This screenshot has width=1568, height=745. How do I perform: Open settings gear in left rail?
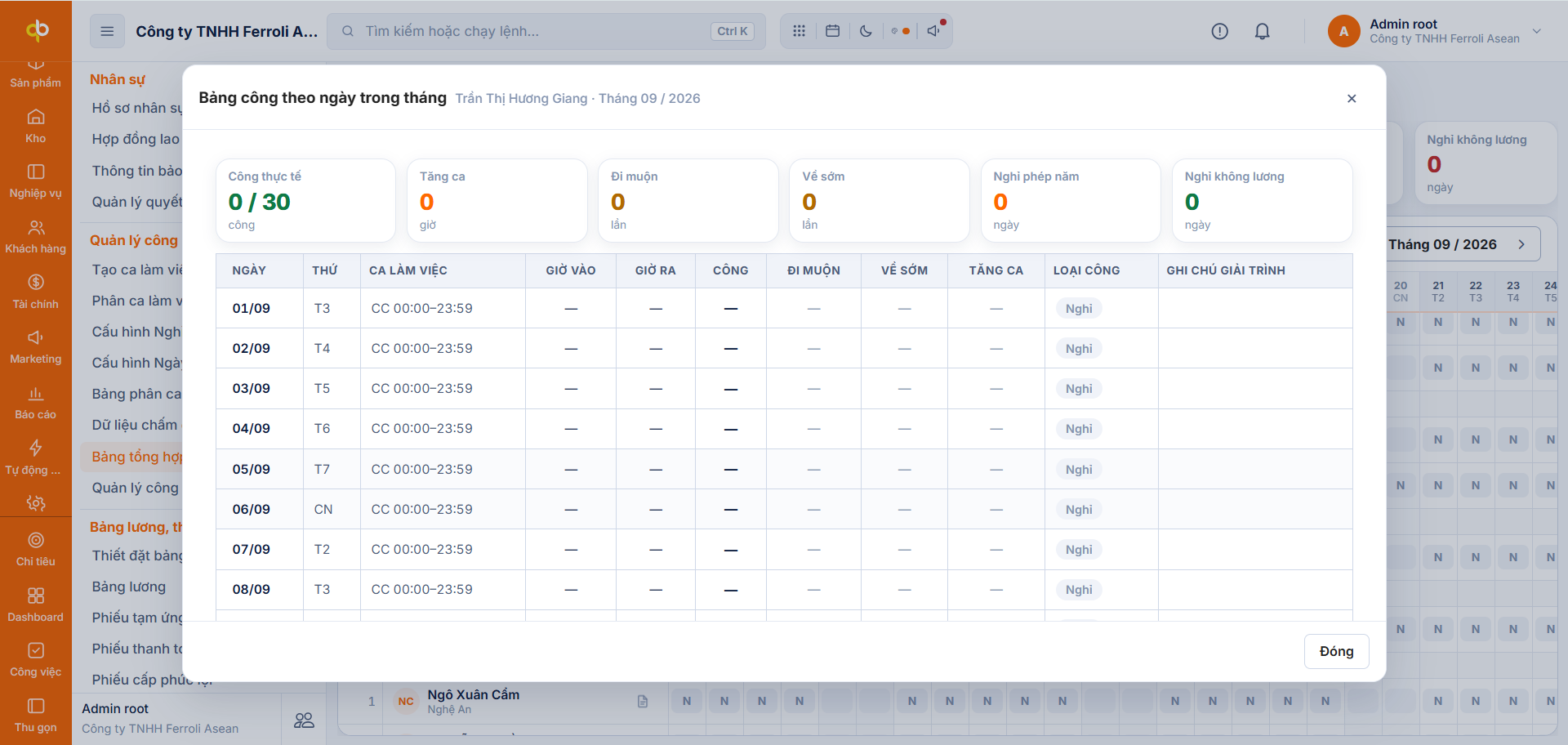(x=36, y=503)
